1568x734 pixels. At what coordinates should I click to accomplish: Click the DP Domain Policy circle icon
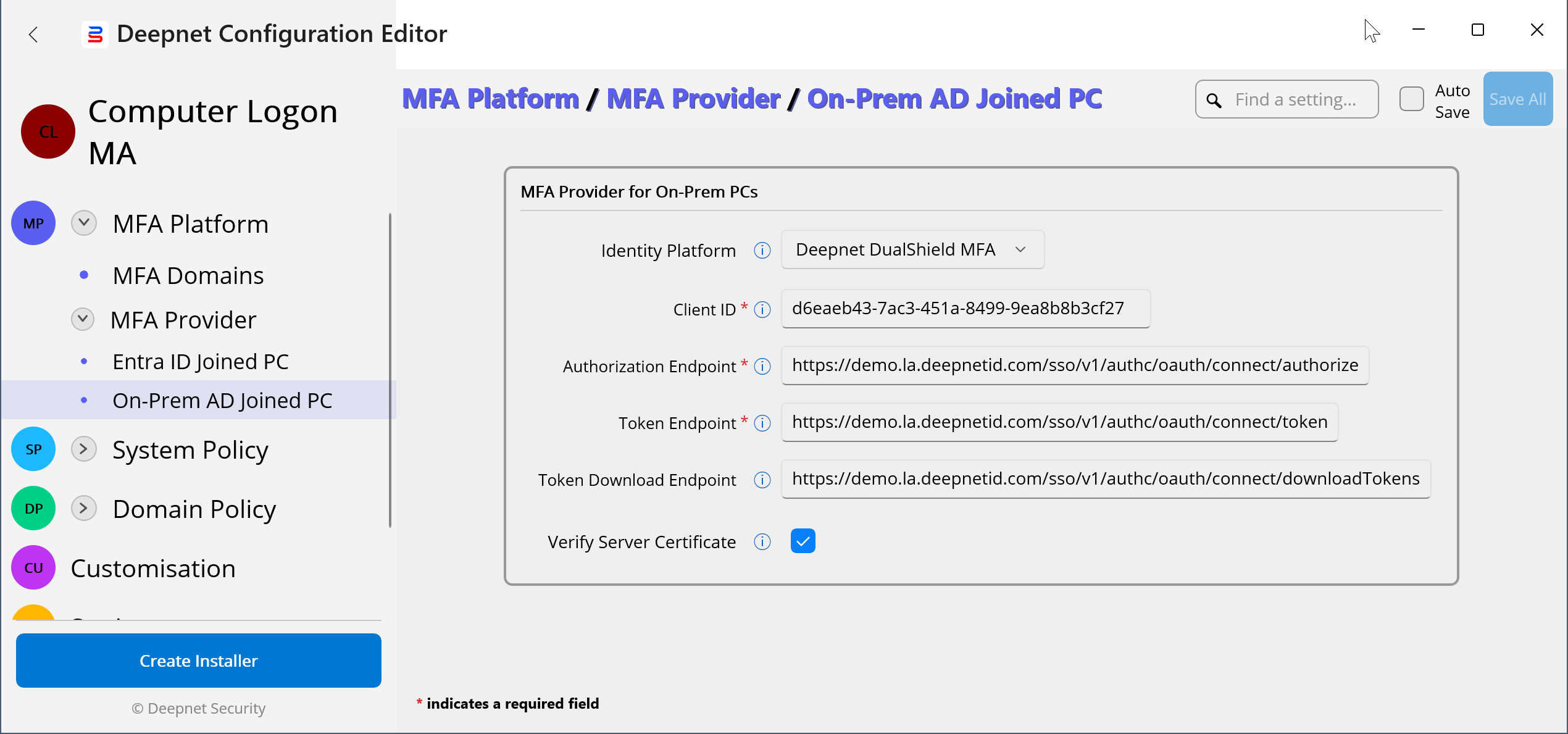[x=33, y=509]
